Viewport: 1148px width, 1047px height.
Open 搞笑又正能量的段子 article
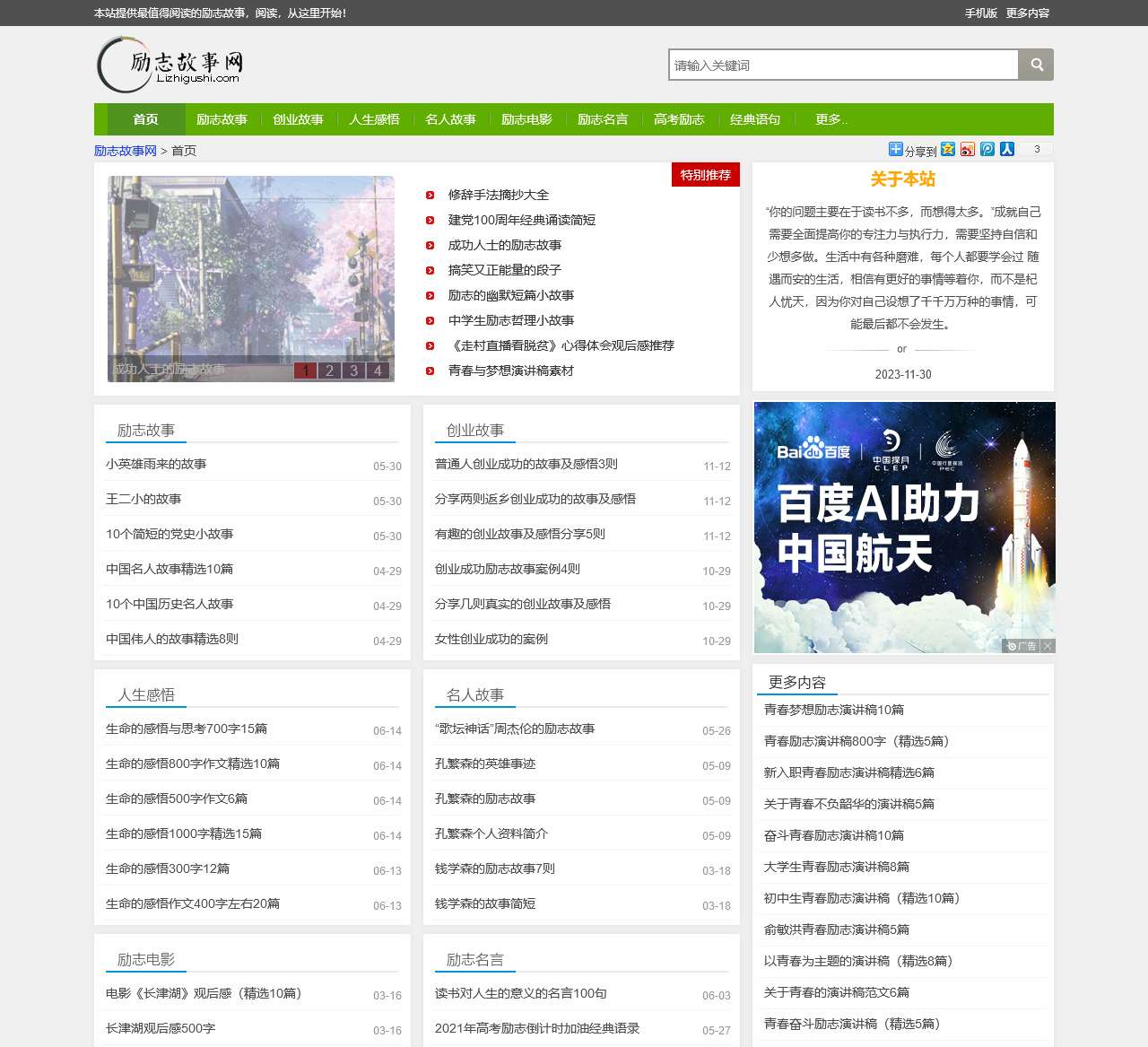[x=505, y=270]
